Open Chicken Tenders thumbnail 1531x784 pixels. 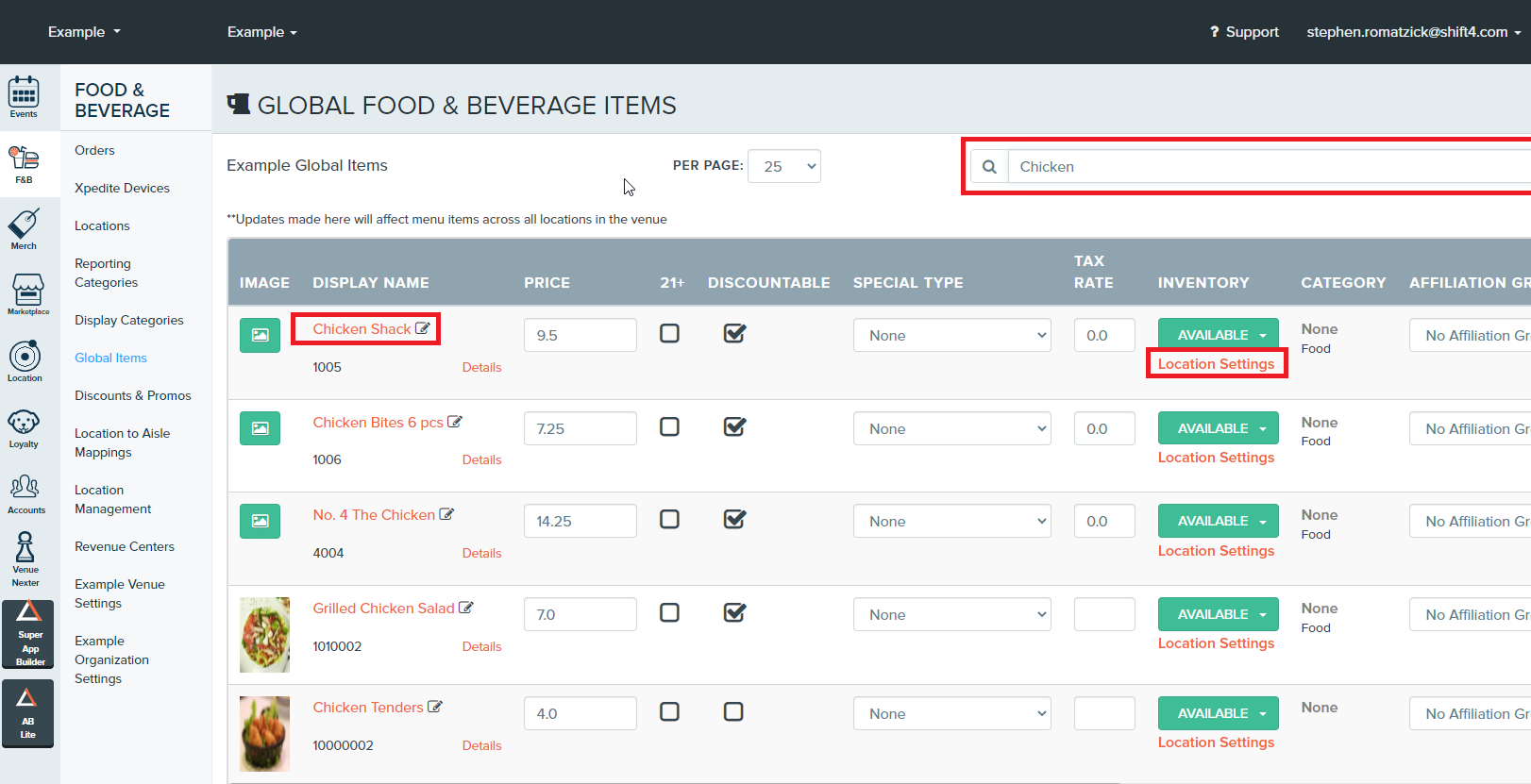tap(264, 734)
